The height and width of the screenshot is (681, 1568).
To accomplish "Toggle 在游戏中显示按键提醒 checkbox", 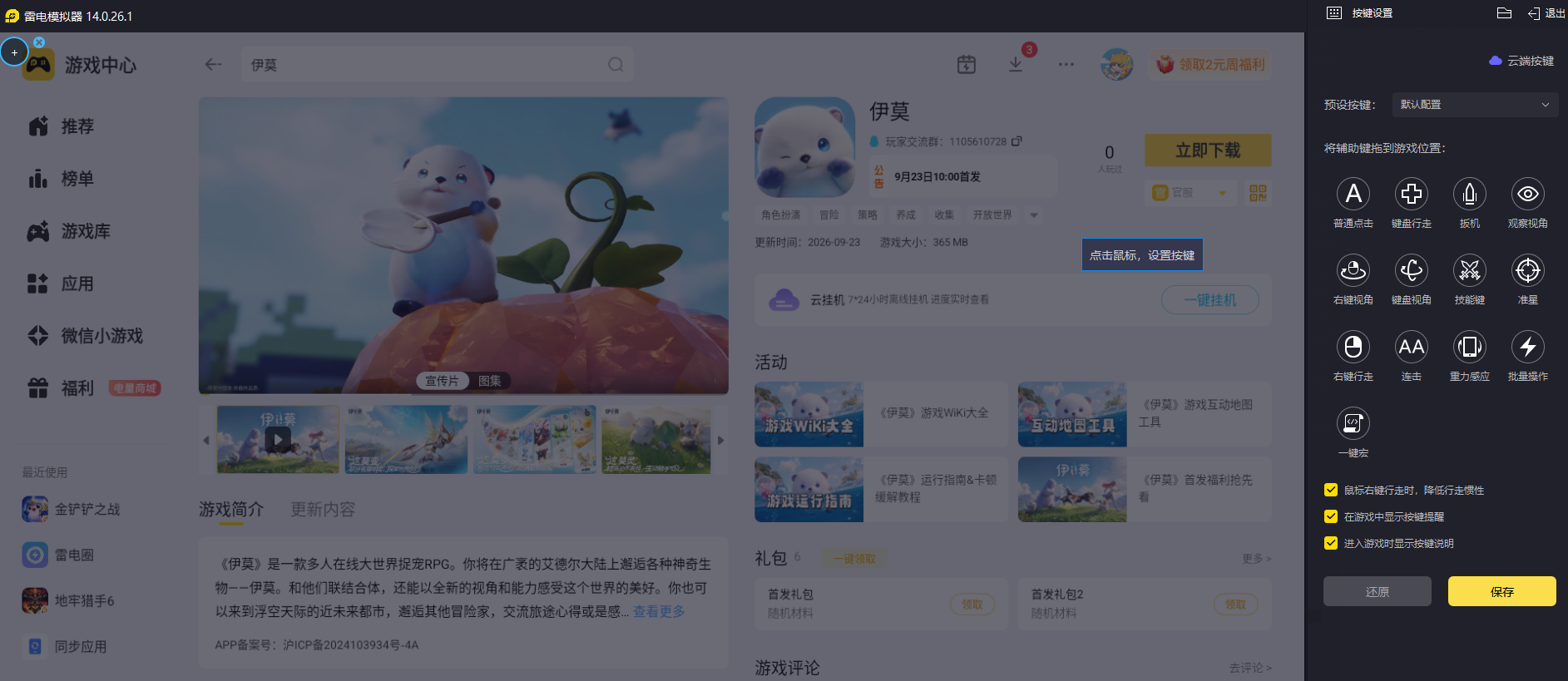I will [x=1331, y=516].
